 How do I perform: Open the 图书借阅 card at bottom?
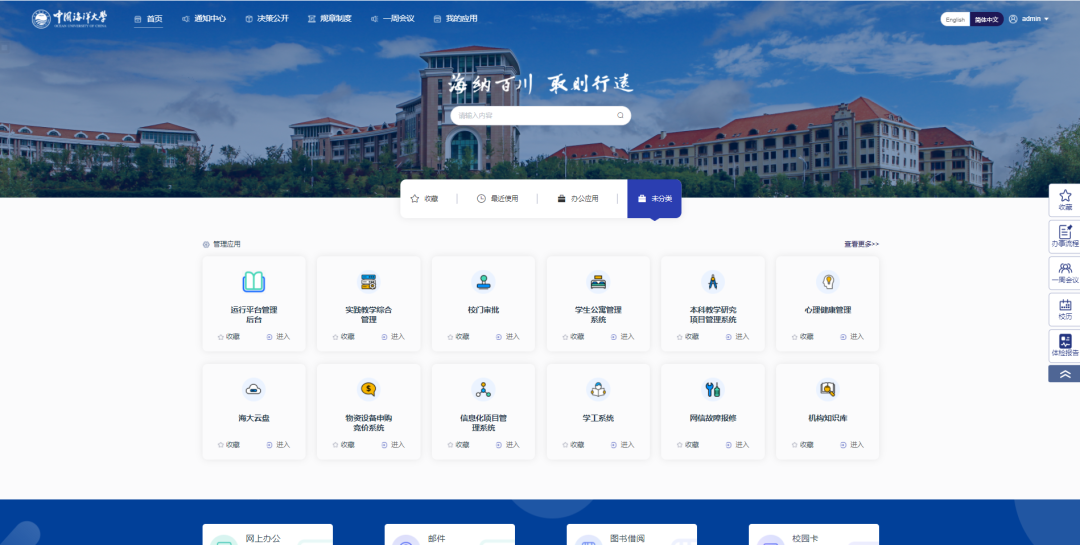[x=632, y=535]
